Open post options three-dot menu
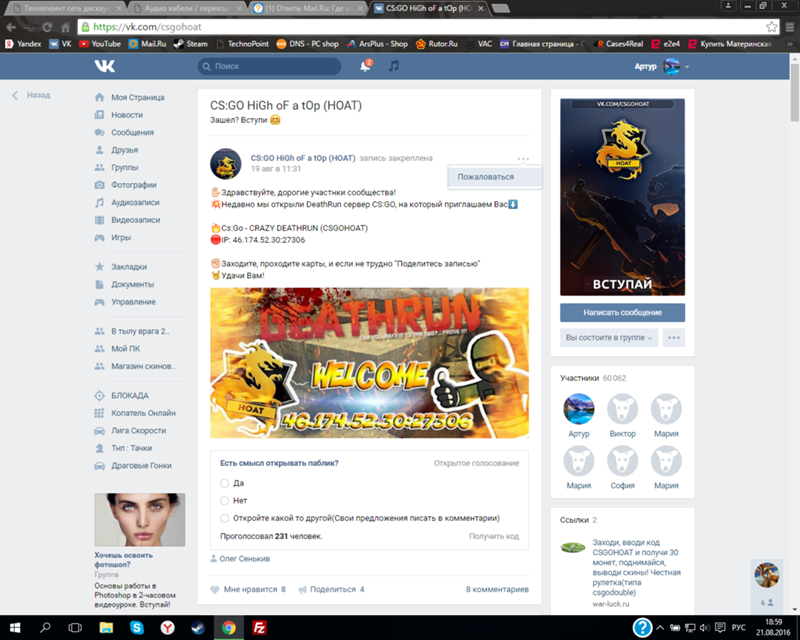 (523, 159)
